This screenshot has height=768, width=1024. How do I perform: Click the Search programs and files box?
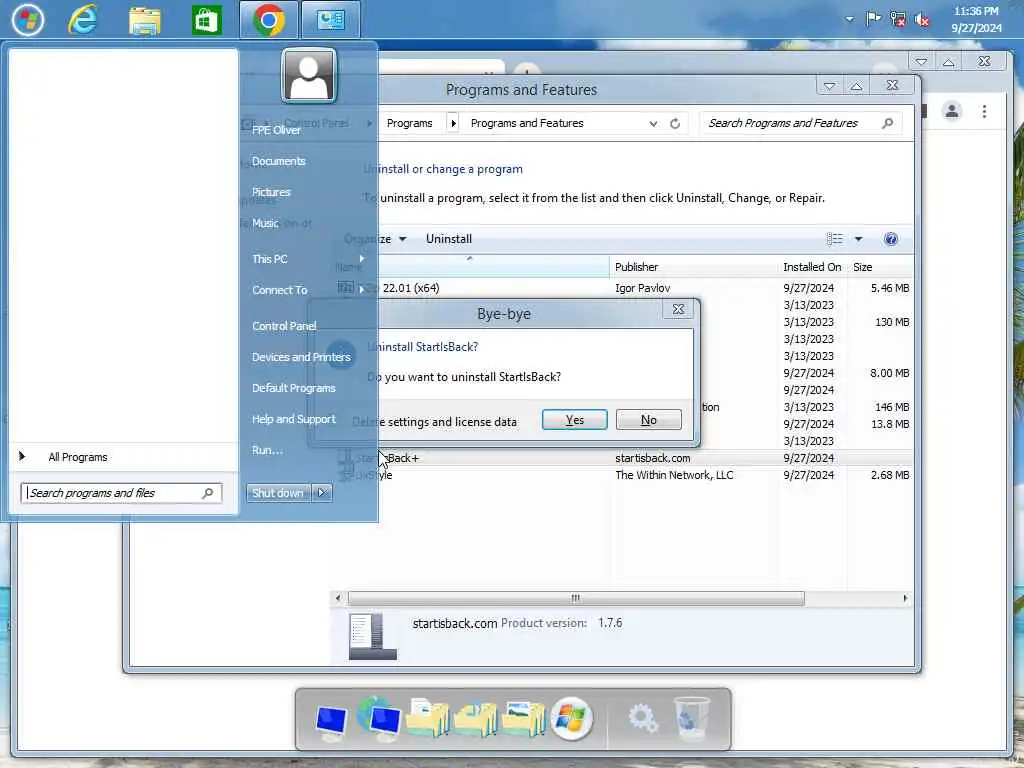(x=121, y=493)
